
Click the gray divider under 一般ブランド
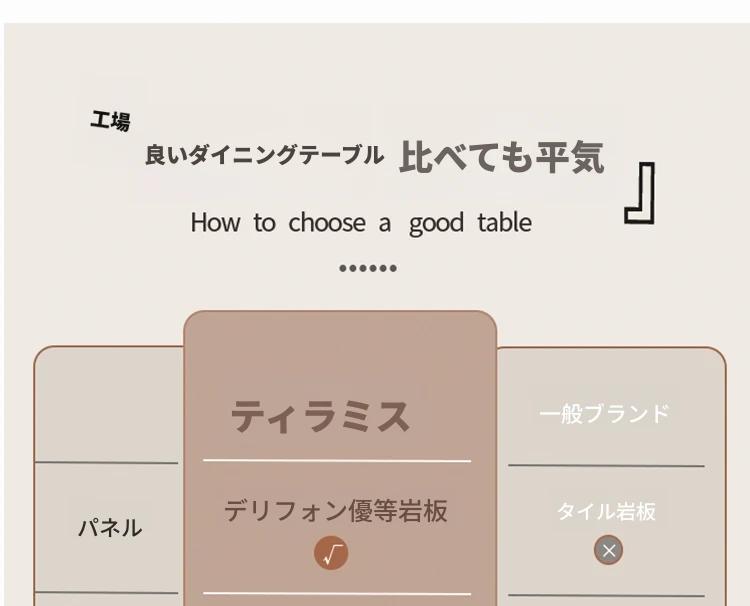tap(606, 465)
